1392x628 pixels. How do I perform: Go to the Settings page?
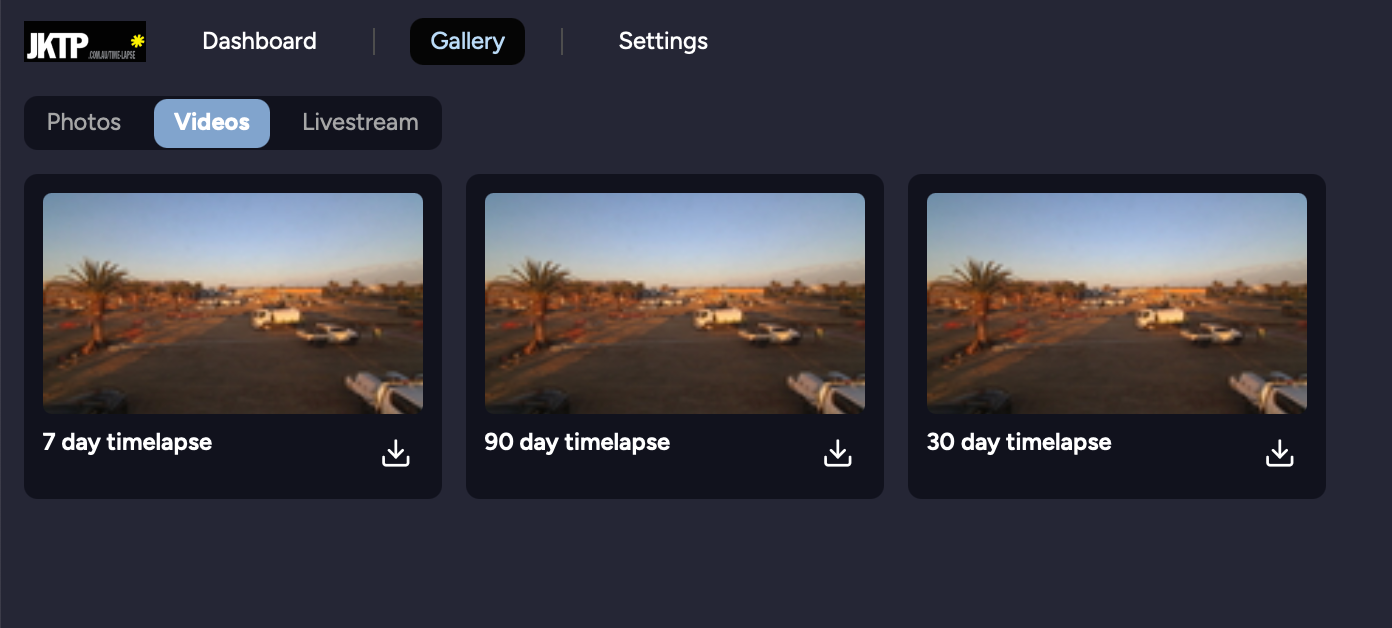pos(663,41)
